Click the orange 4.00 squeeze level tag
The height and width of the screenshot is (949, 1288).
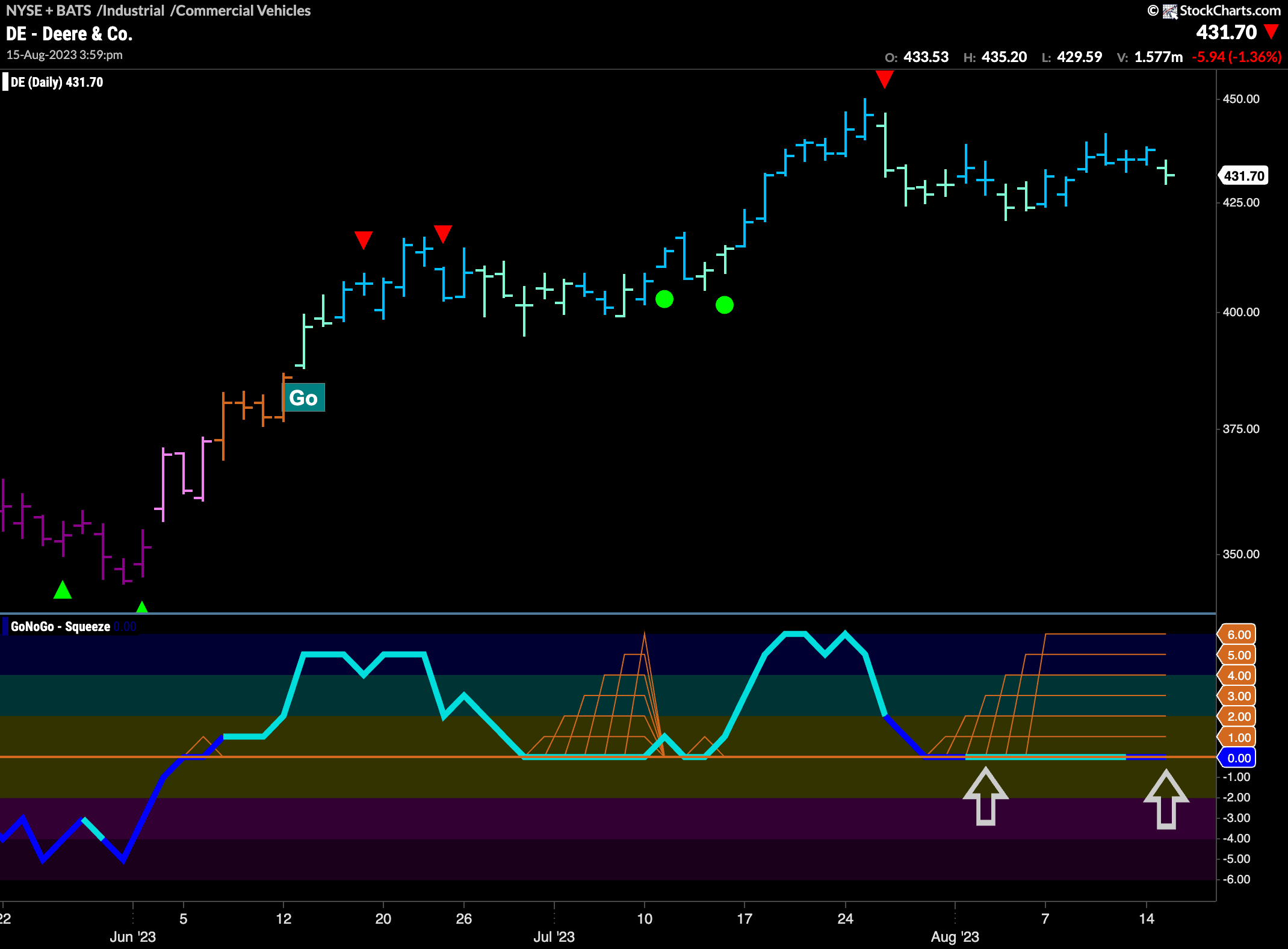click(1237, 676)
